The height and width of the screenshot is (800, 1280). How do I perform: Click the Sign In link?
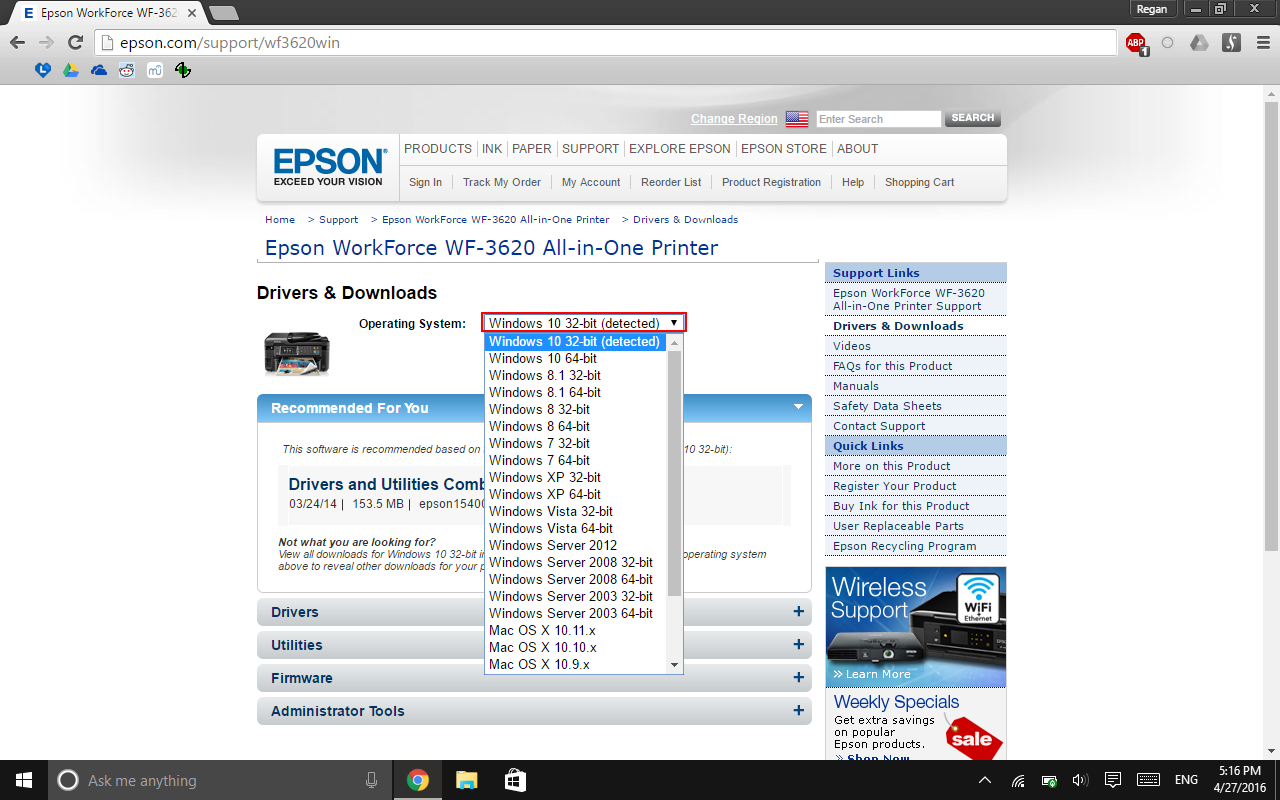425,182
